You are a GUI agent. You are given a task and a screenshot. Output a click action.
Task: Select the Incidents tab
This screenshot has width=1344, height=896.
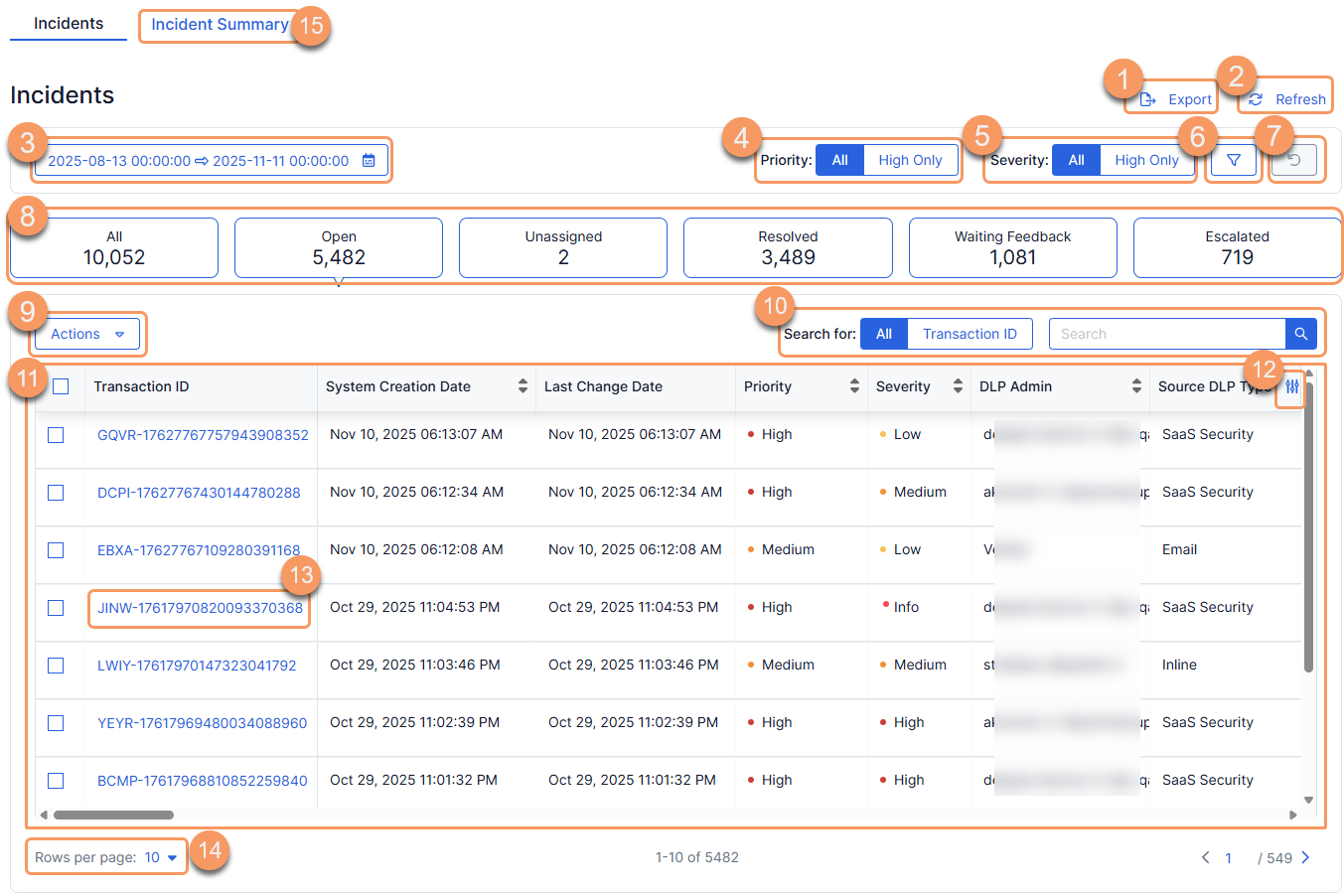click(67, 23)
